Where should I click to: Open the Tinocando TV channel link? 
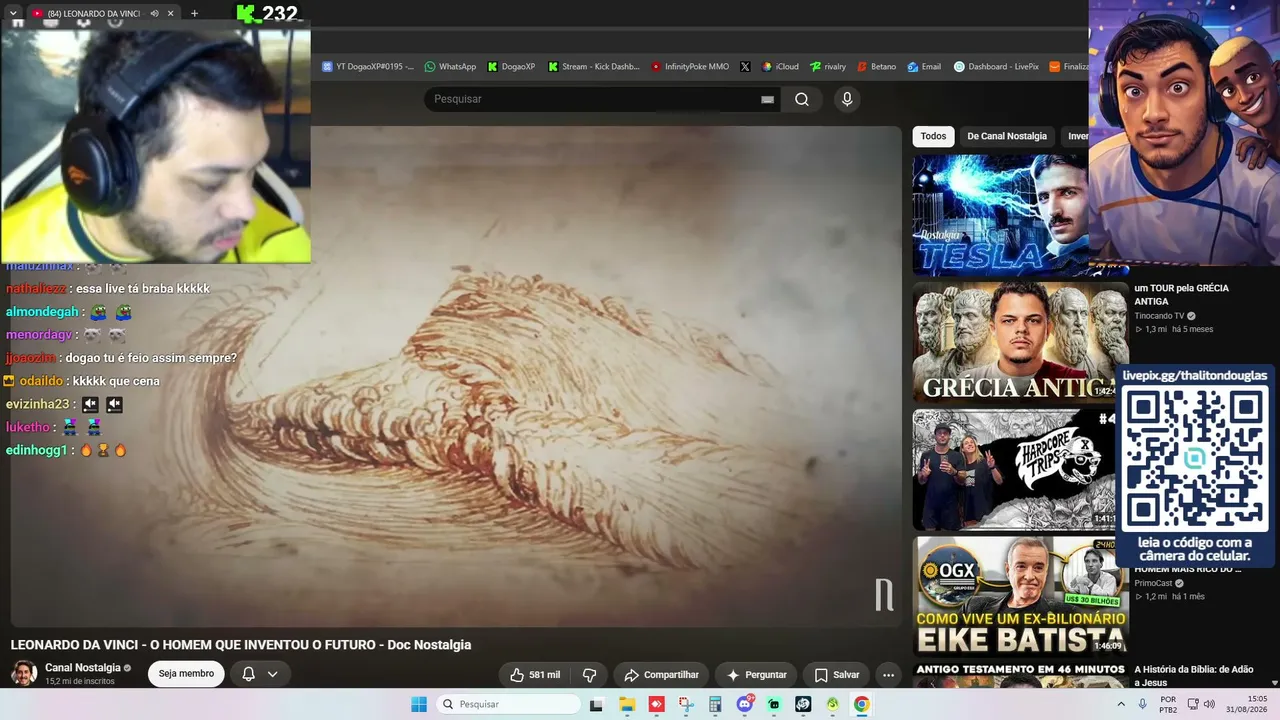(1159, 316)
